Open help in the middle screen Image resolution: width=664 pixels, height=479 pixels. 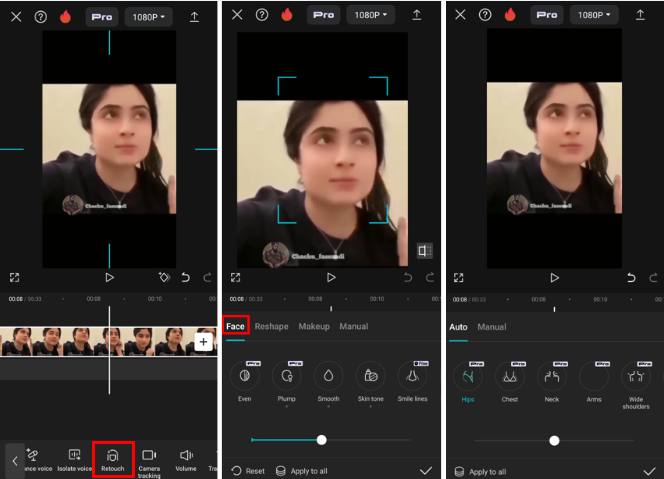pyautogui.click(x=262, y=15)
